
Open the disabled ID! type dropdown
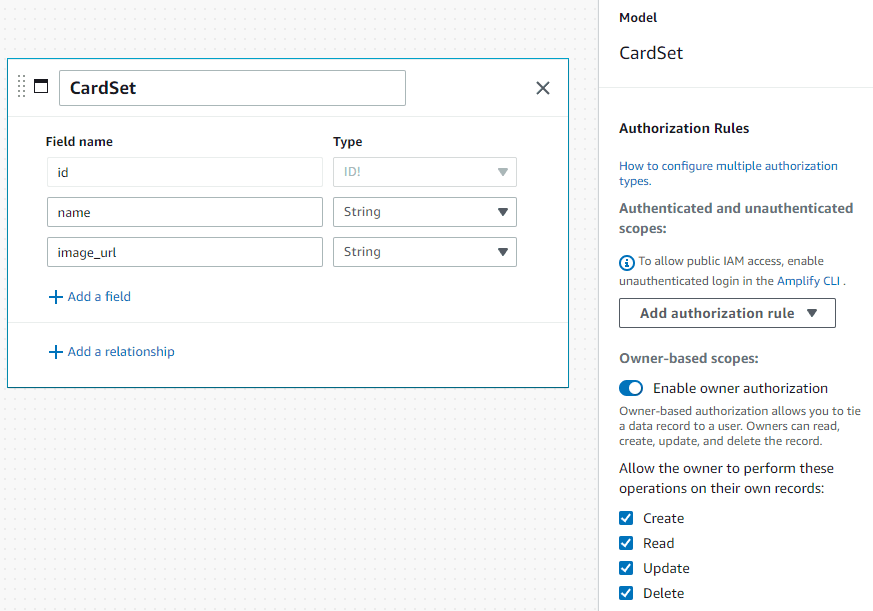pos(424,172)
